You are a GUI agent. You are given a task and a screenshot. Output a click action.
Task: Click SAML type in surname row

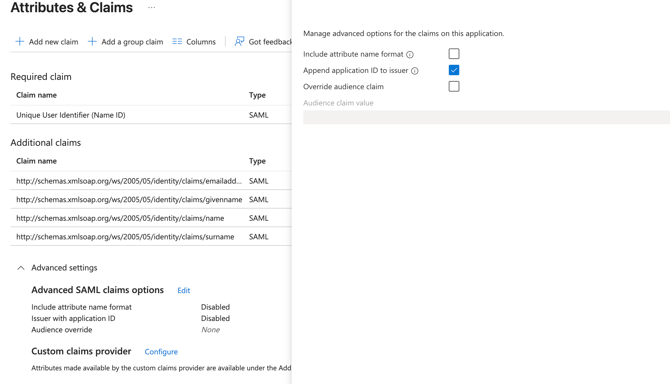coord(259,237)
